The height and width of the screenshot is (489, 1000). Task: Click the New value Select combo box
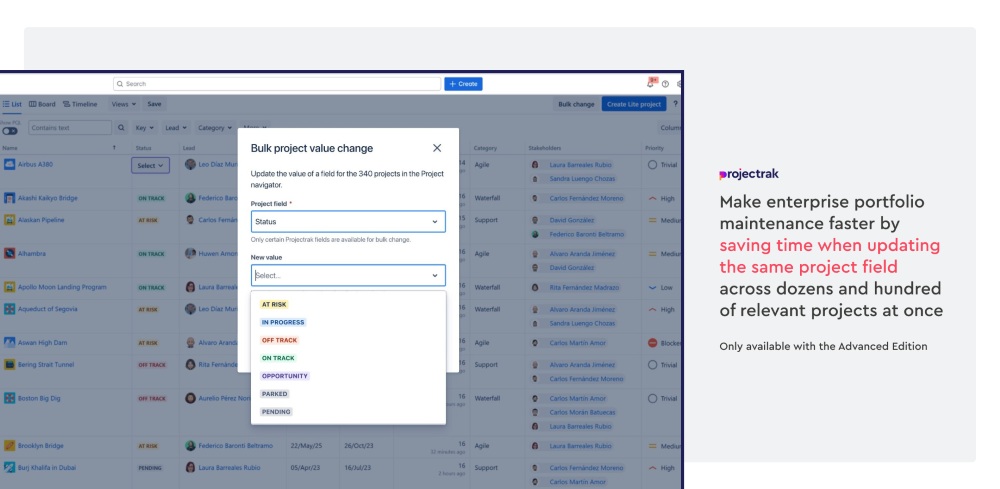coord(348,275)
